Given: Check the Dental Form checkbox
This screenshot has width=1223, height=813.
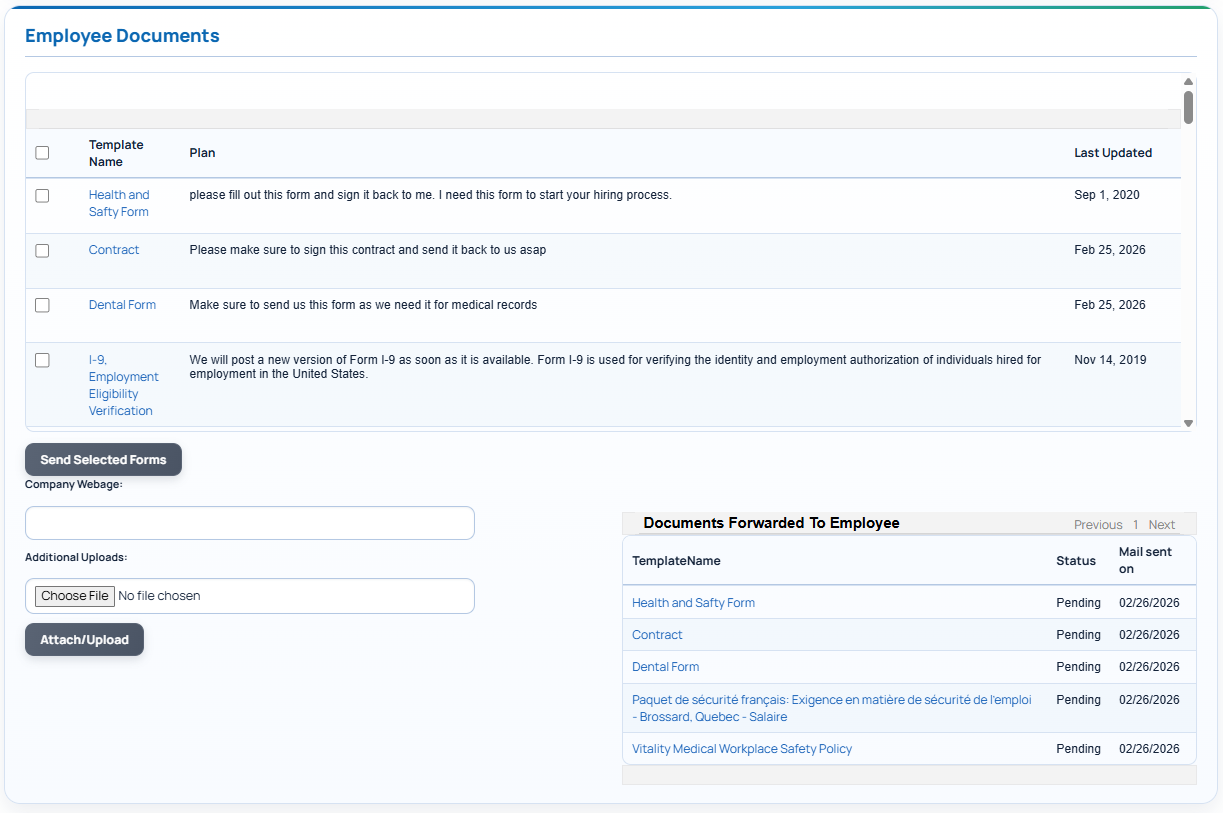Looking at the screenshot, I should point(42,306).
